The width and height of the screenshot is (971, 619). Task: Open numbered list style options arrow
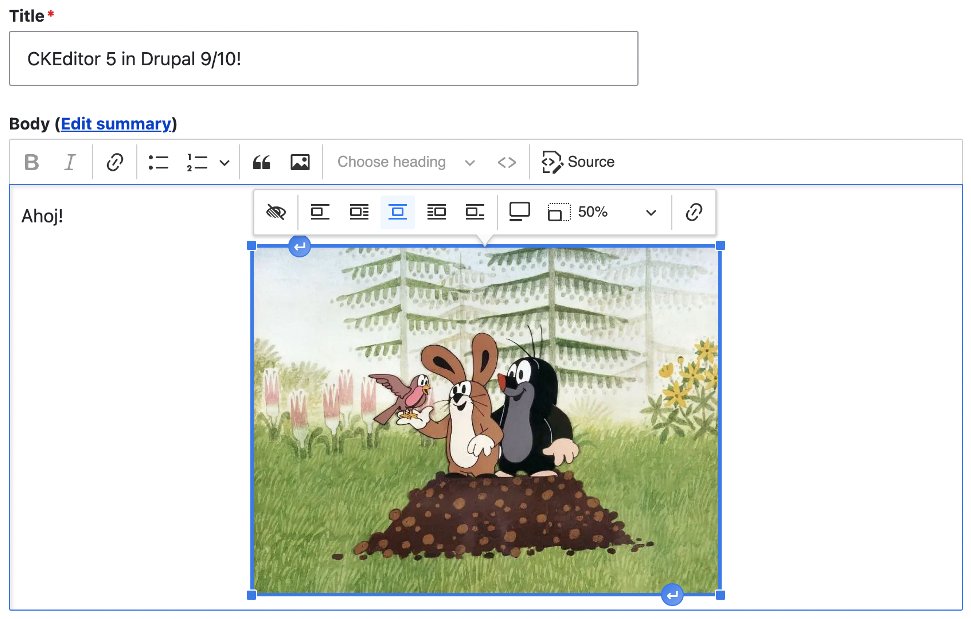click(x=224, y=163)
